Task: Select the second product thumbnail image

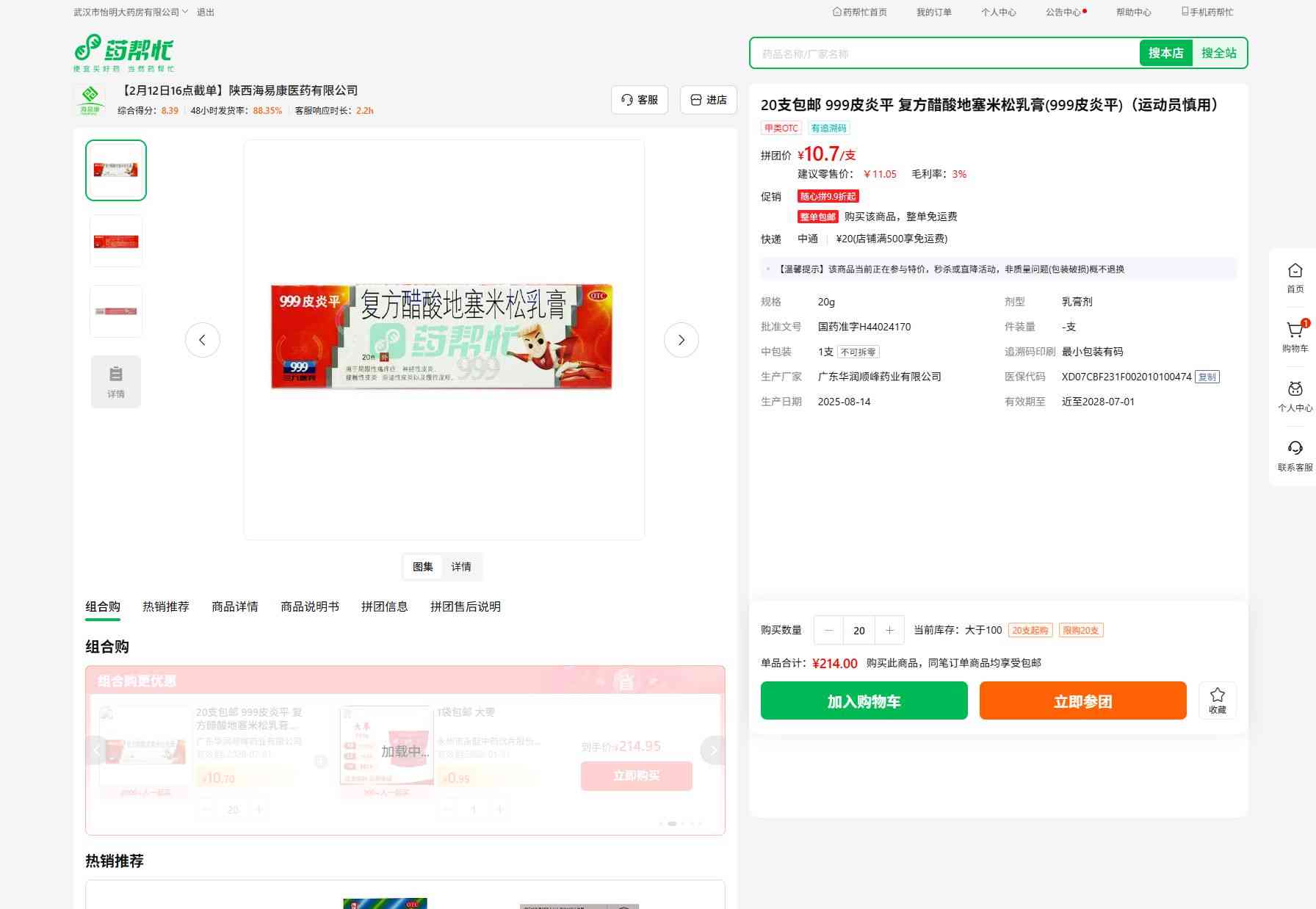Action: (116, 241)
